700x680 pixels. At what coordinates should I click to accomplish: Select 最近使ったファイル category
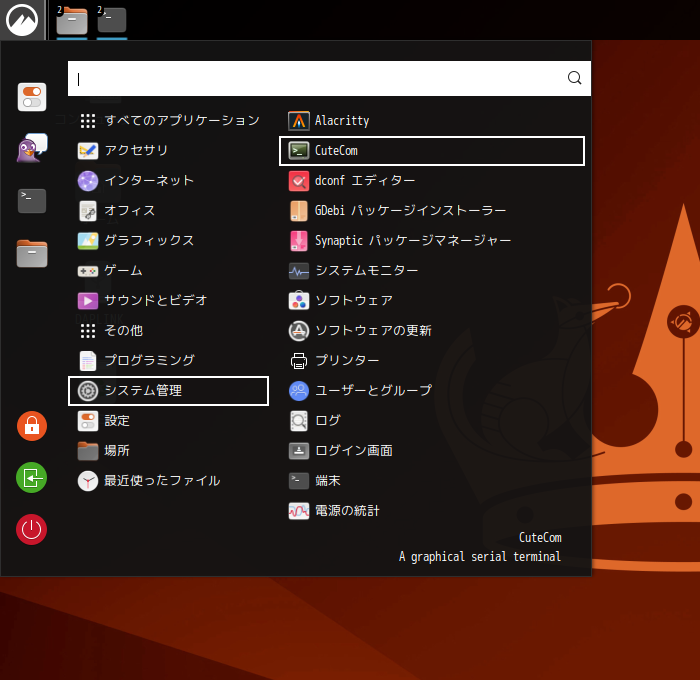(x=168, y=481)
